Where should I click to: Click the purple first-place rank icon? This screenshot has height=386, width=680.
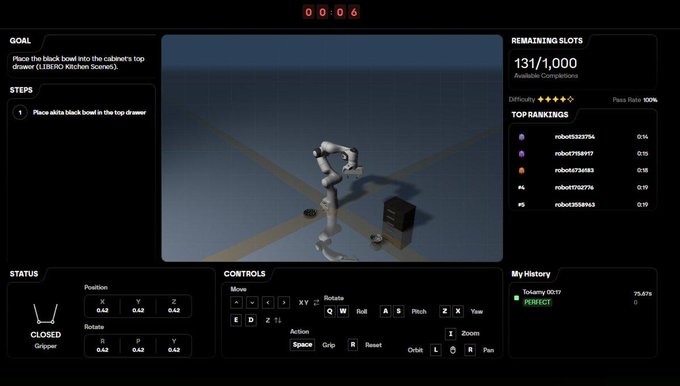(522, 137)
